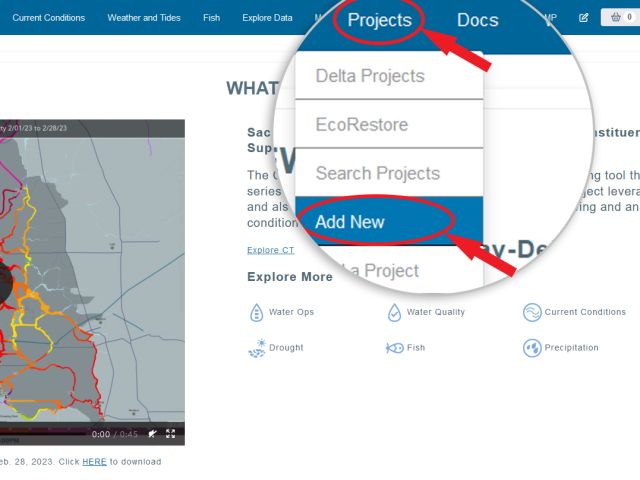
Task: Open Current Conditions explore link text
Action: pyautogui.click(x=585, y=312)
